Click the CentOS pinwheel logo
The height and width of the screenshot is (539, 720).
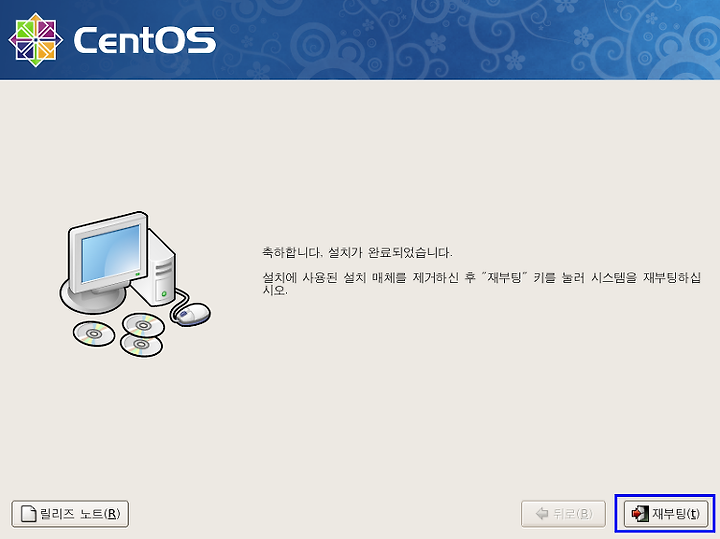(35, 39)
